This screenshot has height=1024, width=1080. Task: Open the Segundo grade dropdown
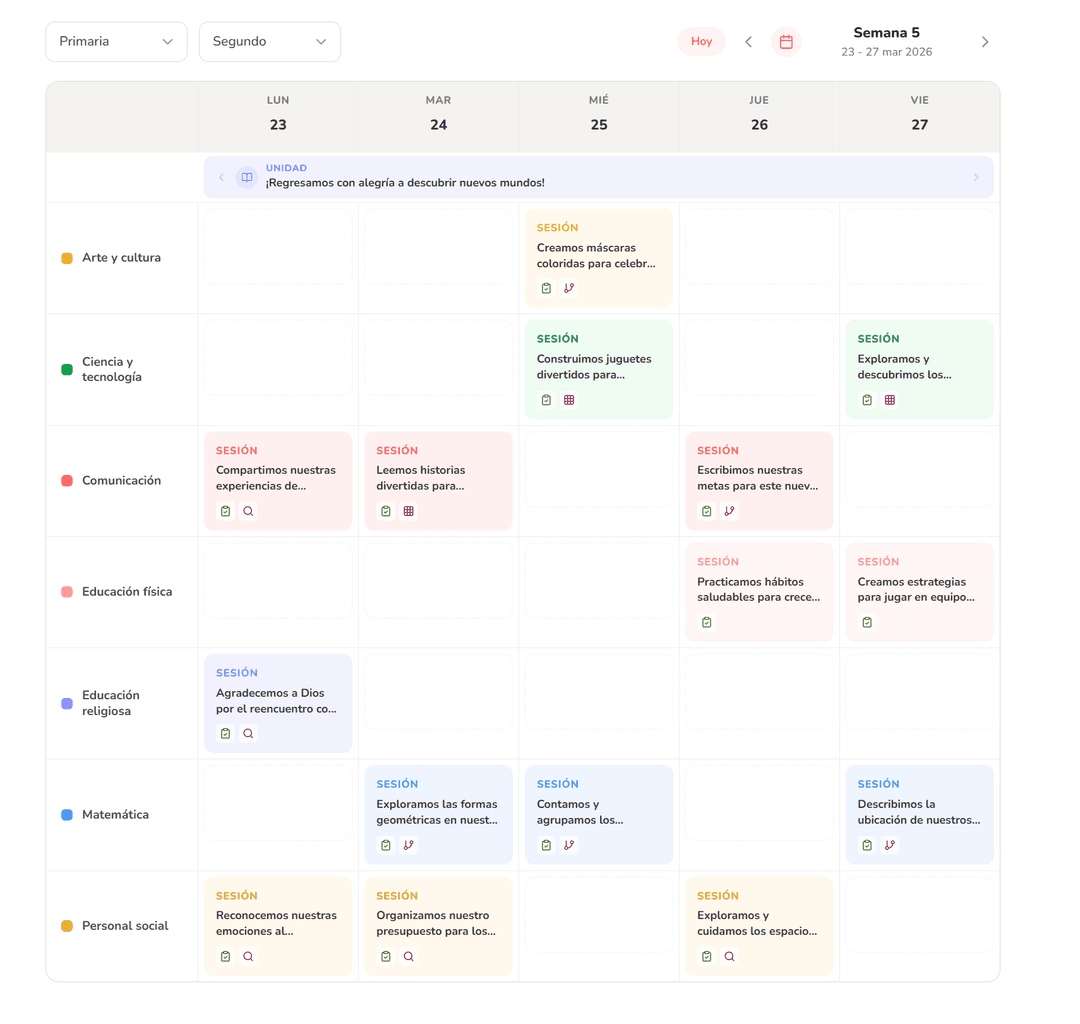270,42
